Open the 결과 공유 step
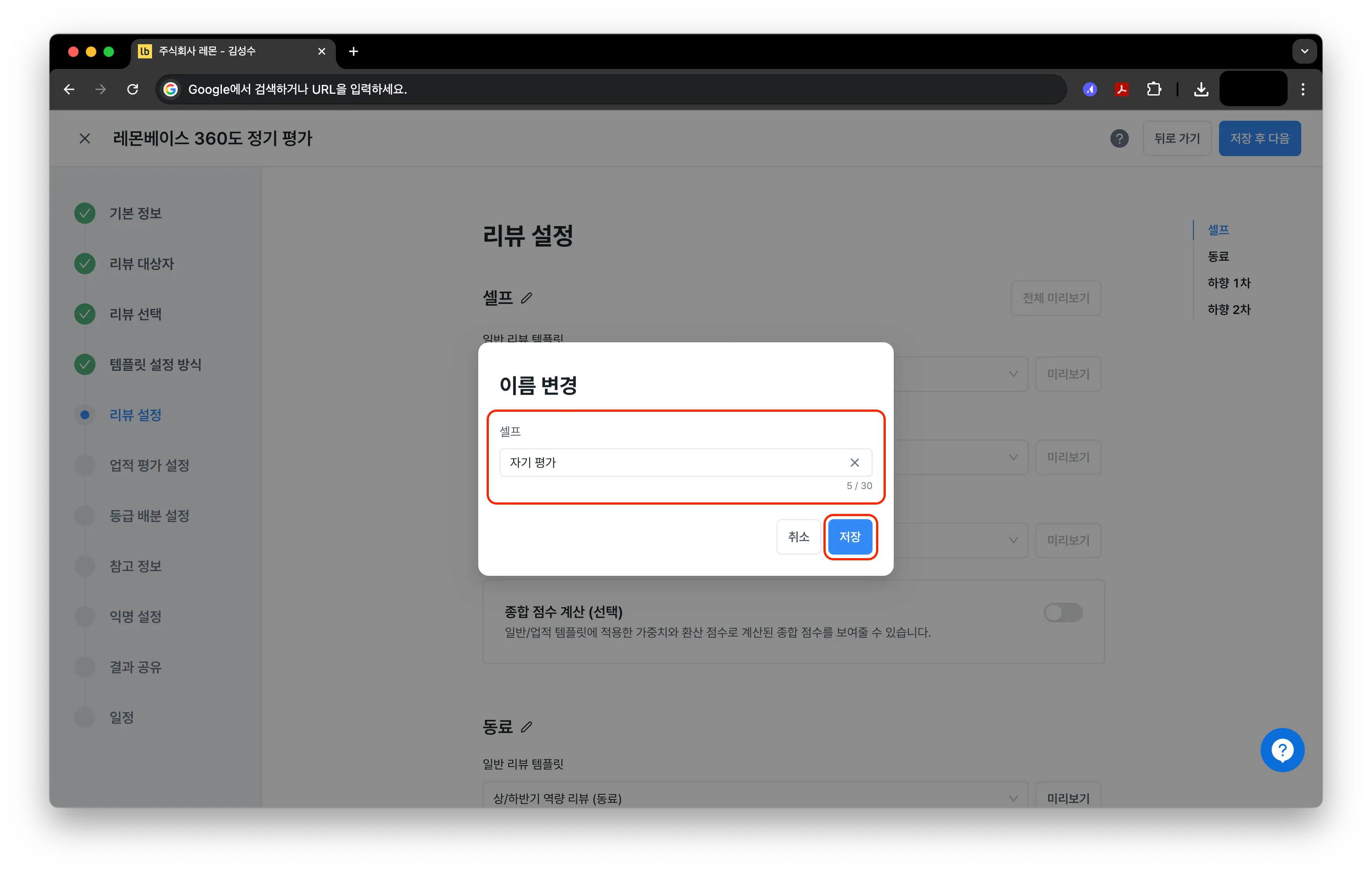 click(x=135, y=667)
